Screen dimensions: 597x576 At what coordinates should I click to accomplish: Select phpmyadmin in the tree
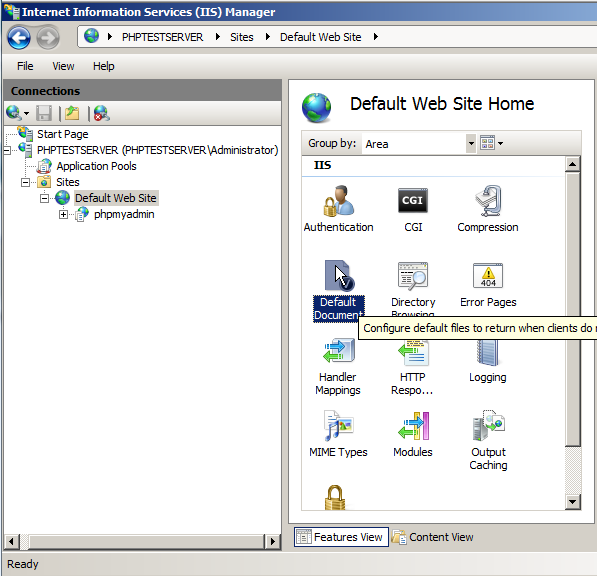tap(124, 214)
